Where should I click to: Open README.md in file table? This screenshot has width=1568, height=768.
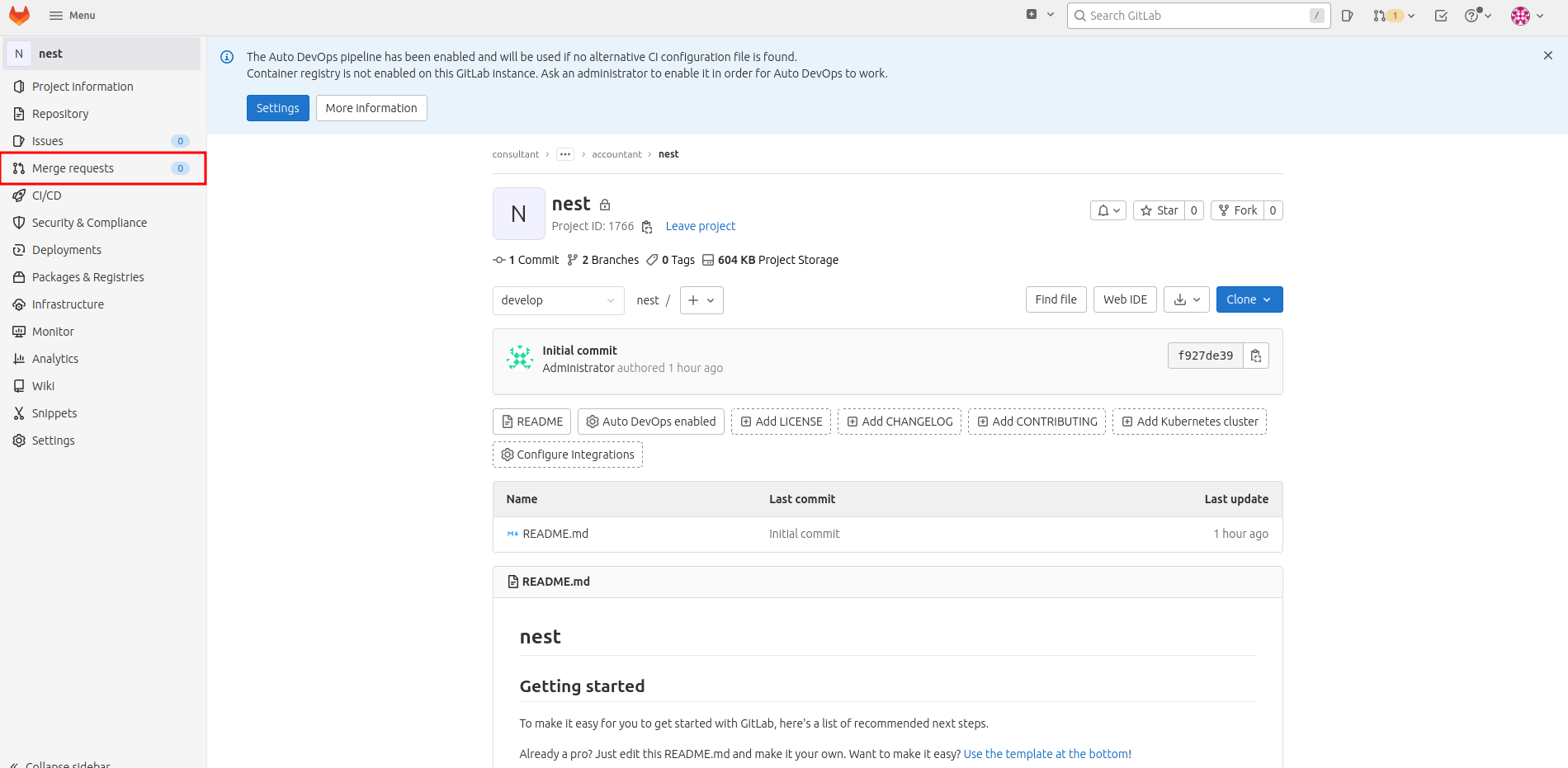pos(555,534)
